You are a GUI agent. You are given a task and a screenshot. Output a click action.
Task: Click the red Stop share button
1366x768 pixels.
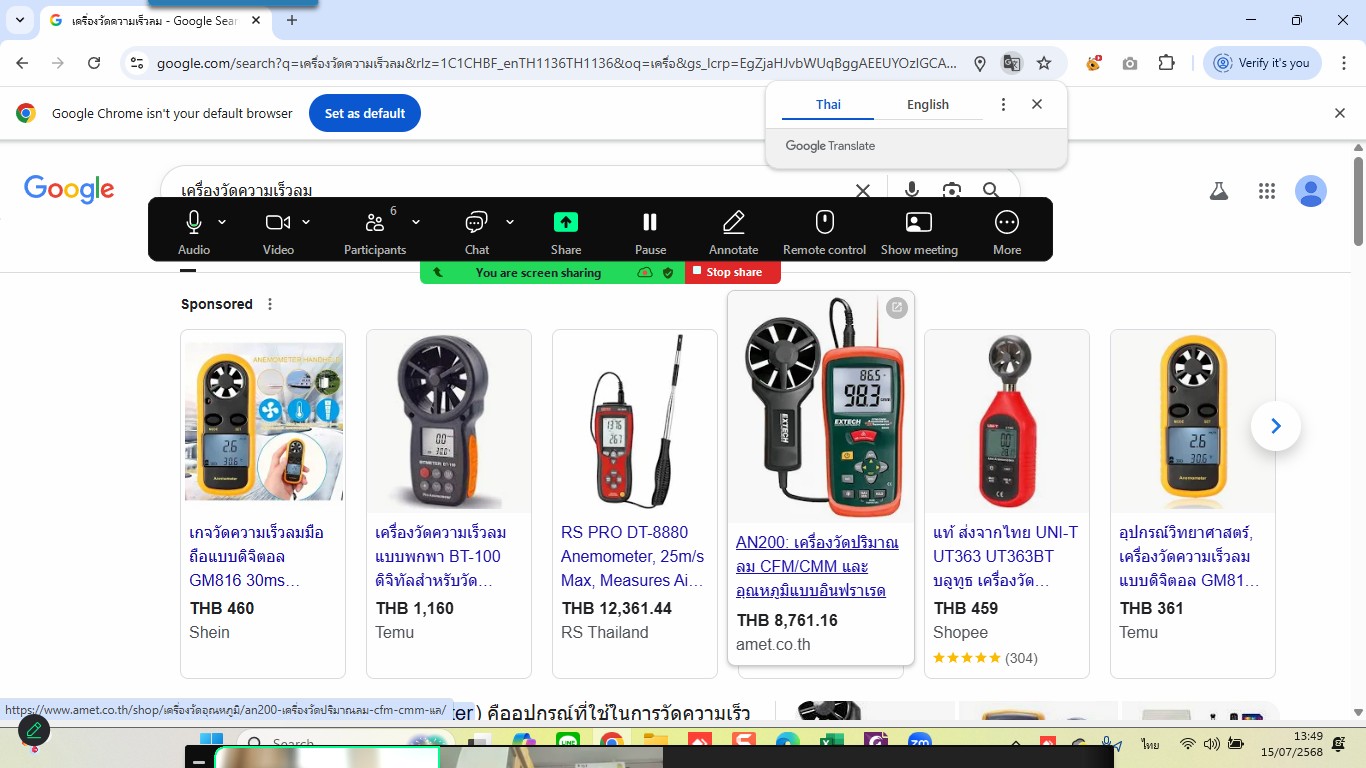[x=733, y=272]
